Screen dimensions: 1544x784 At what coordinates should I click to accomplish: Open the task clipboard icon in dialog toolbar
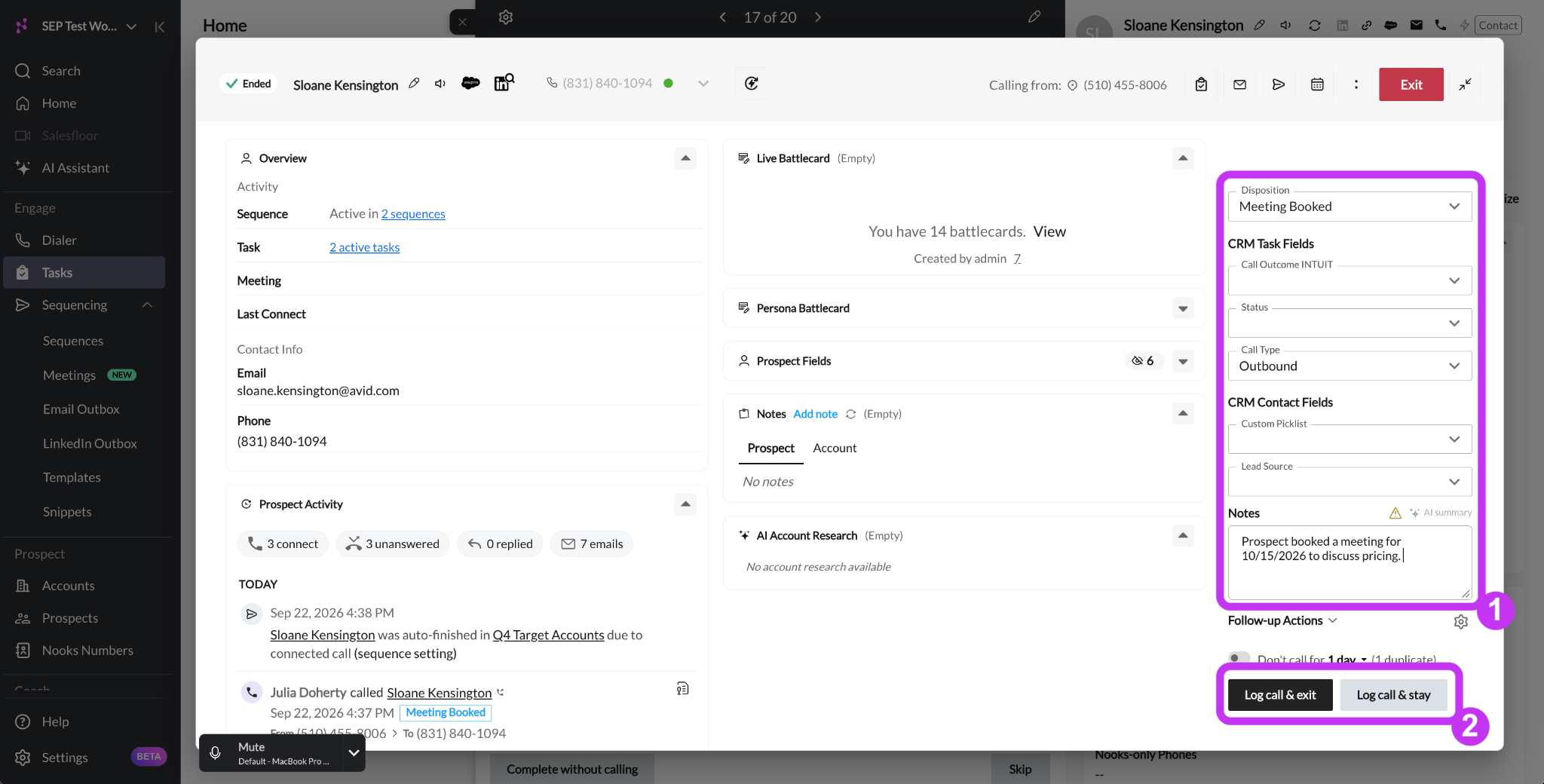(1201, 84)
